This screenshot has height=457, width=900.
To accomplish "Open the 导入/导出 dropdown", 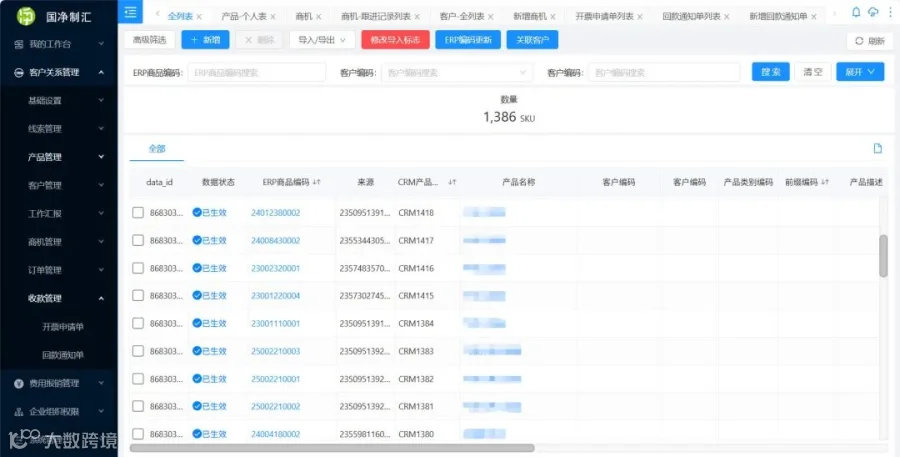I will 322,40.
